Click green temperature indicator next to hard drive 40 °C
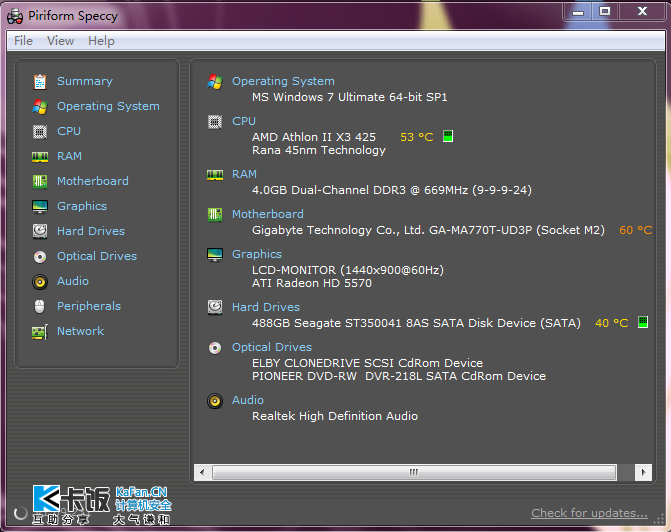671x532 pixels. point(643,322)
